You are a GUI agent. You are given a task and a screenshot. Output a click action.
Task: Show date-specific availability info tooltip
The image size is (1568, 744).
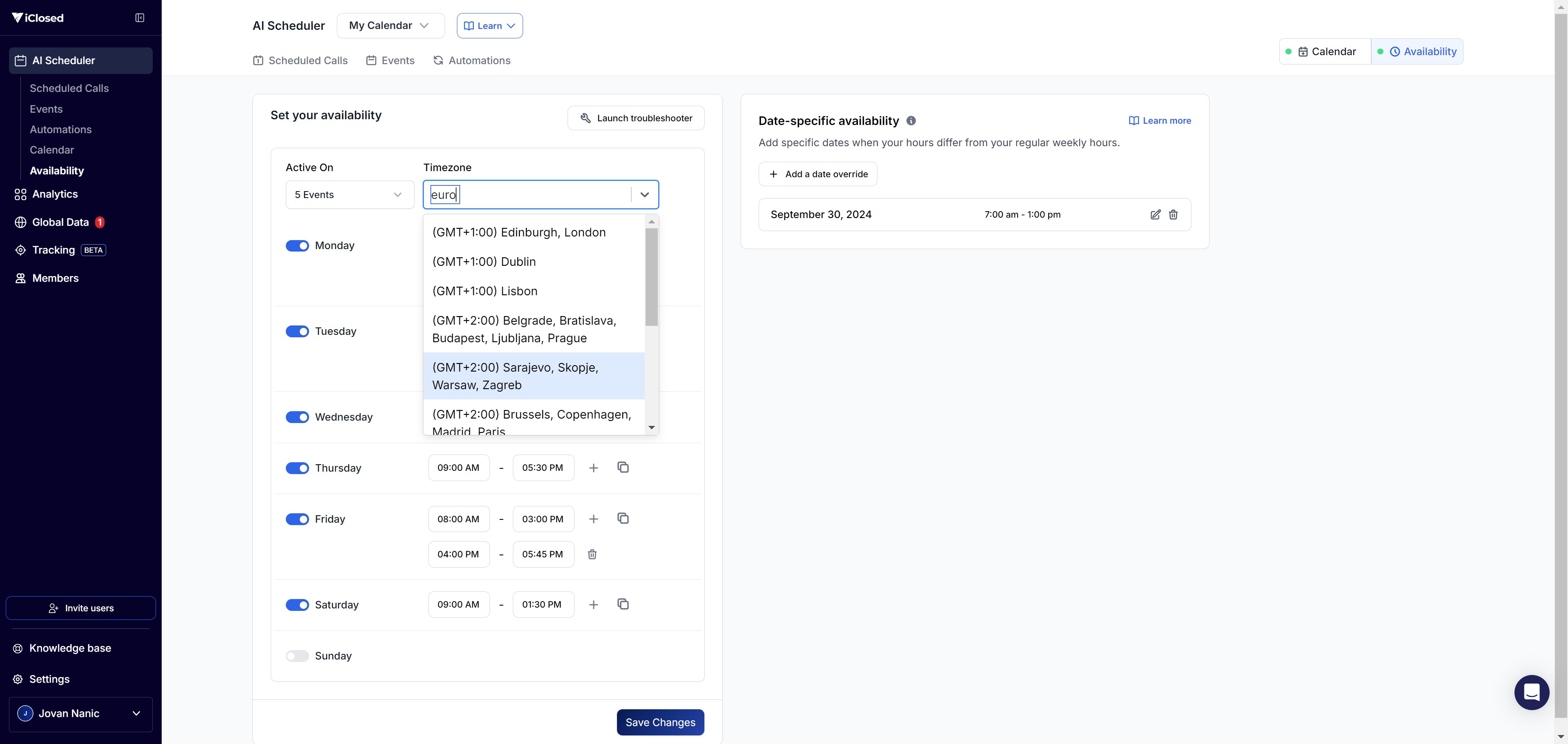(911, 120)
